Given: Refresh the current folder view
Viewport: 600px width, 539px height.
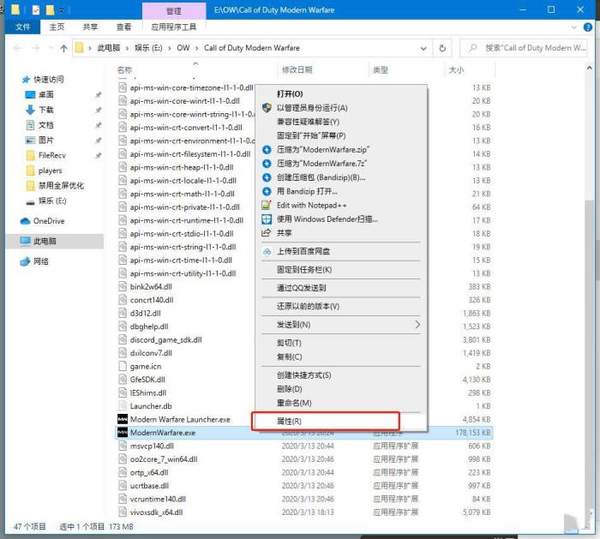Looking at the screenshot, I should [x=442, y=48].
